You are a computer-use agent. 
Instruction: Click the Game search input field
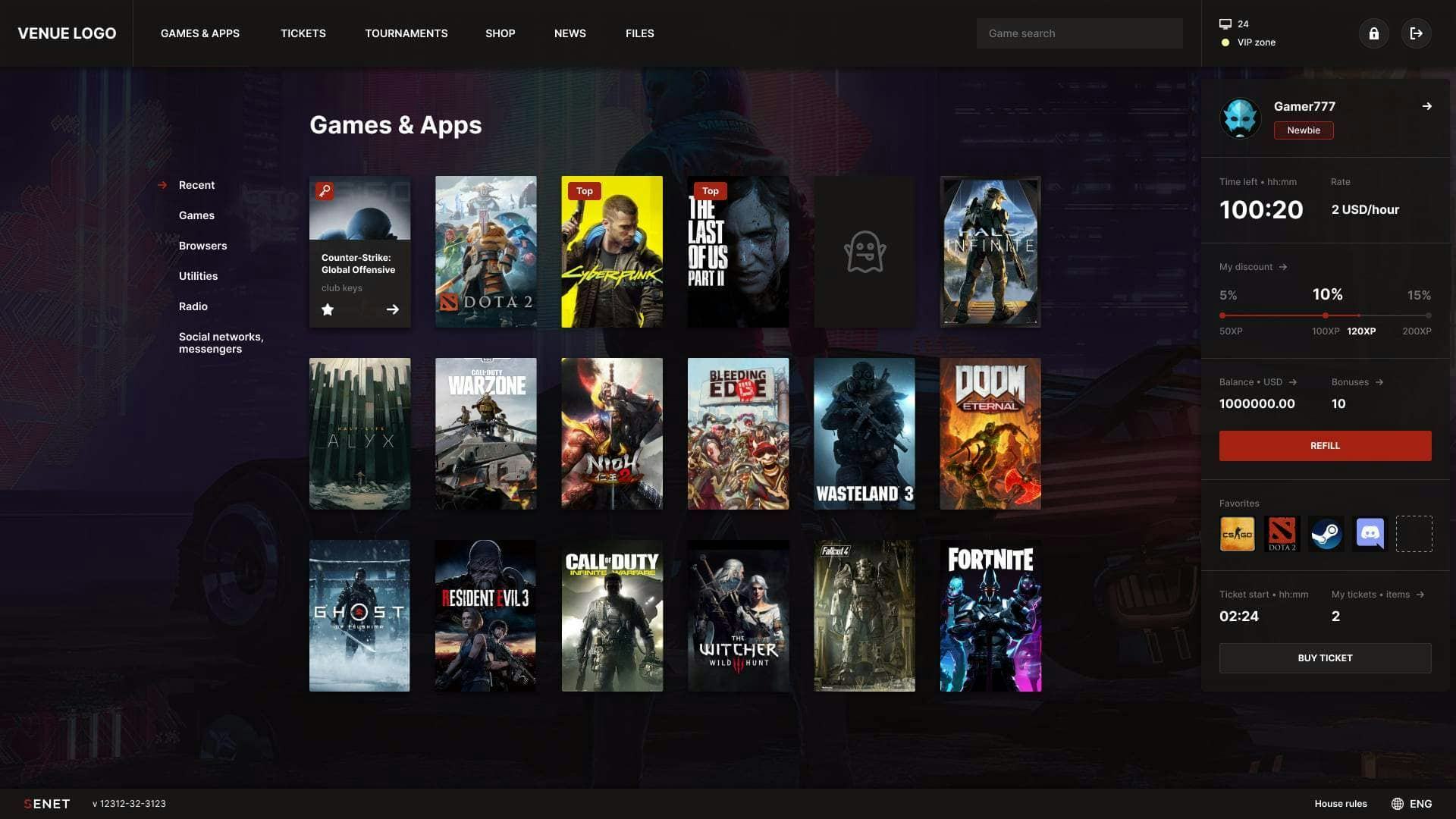1079,33
